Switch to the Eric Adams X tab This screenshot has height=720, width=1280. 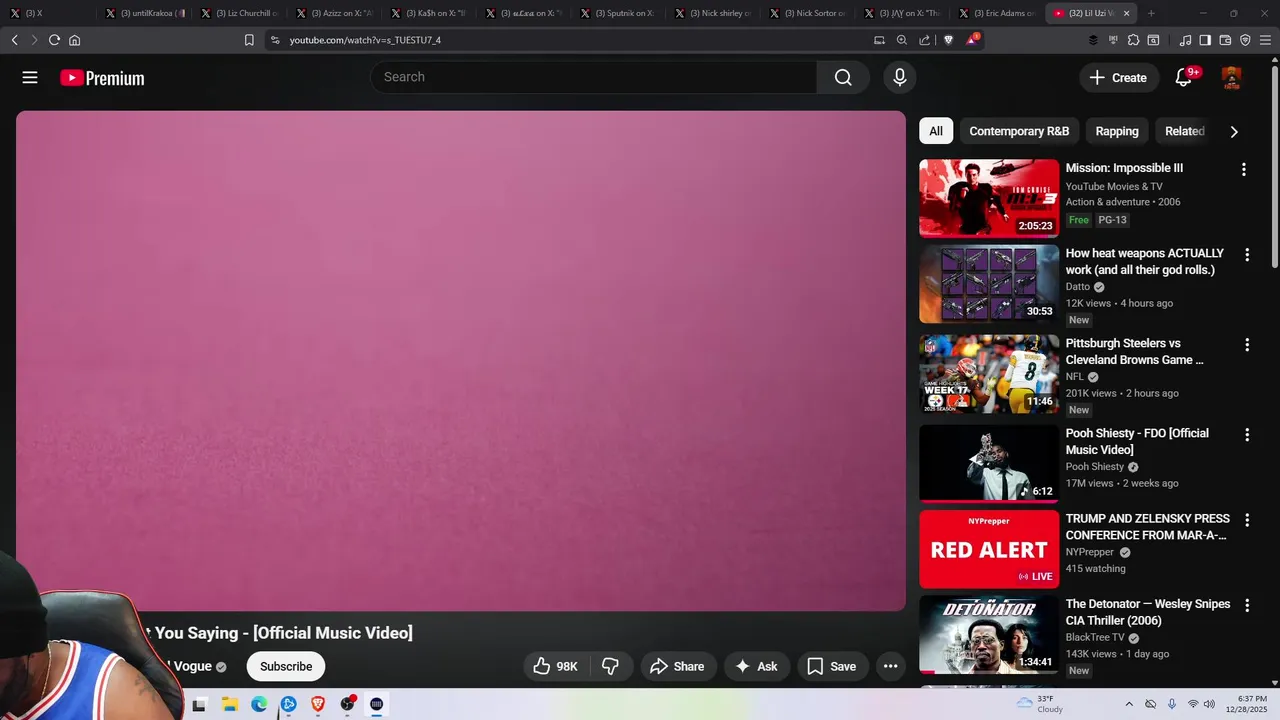(x=995, y=13)
